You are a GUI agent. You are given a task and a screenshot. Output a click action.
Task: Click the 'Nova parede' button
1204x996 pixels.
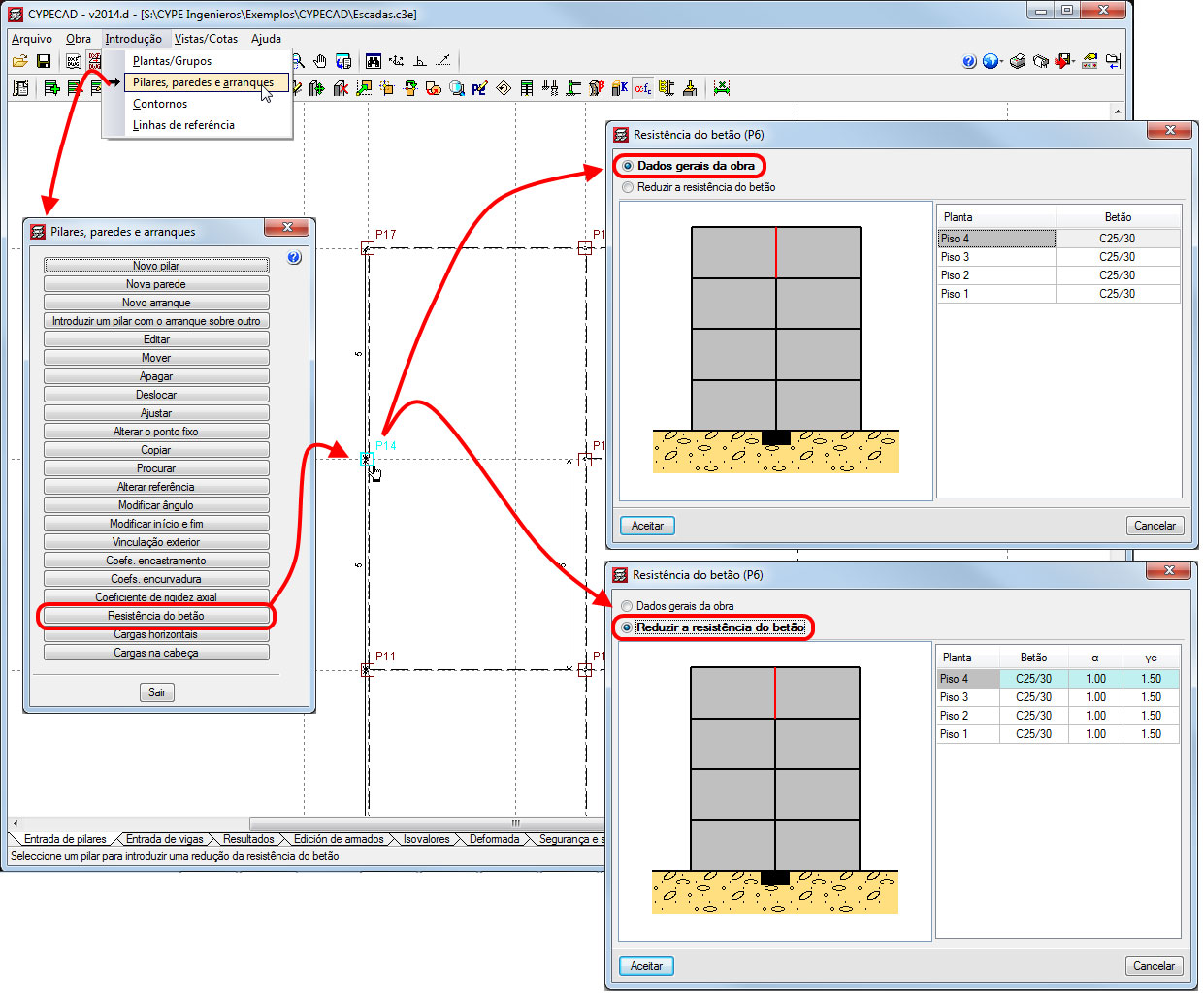(156, 284)
